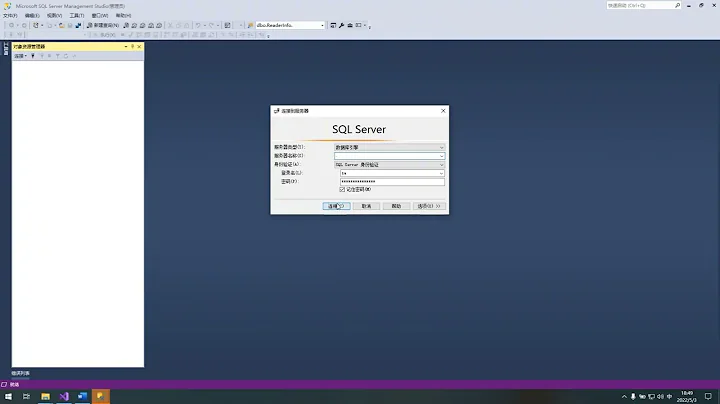Open the 视图(V) menu
Viewport: 720px width, 404px height.
coord(54,16)
